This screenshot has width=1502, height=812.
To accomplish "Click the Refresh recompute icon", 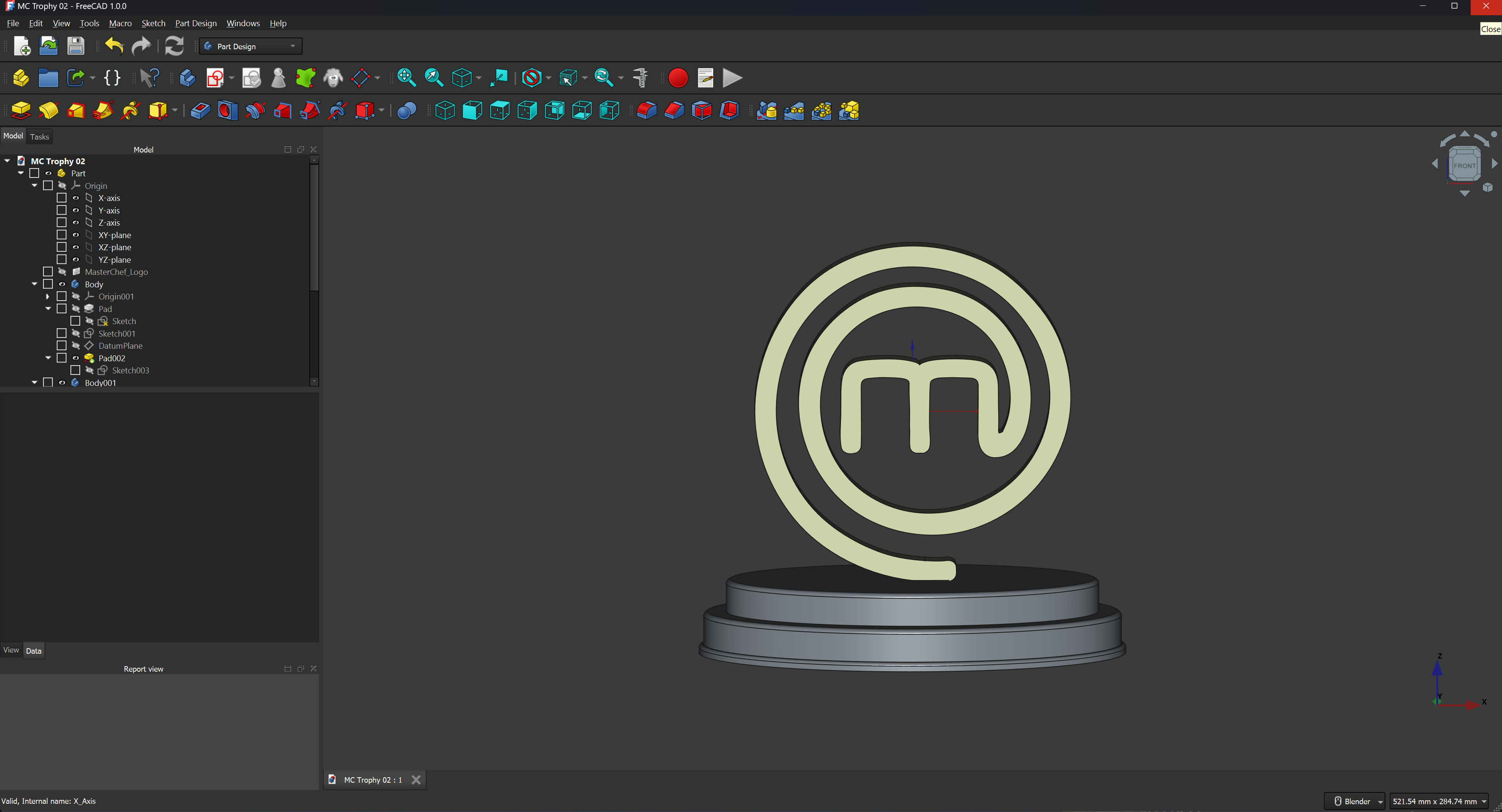I will 174,45.
